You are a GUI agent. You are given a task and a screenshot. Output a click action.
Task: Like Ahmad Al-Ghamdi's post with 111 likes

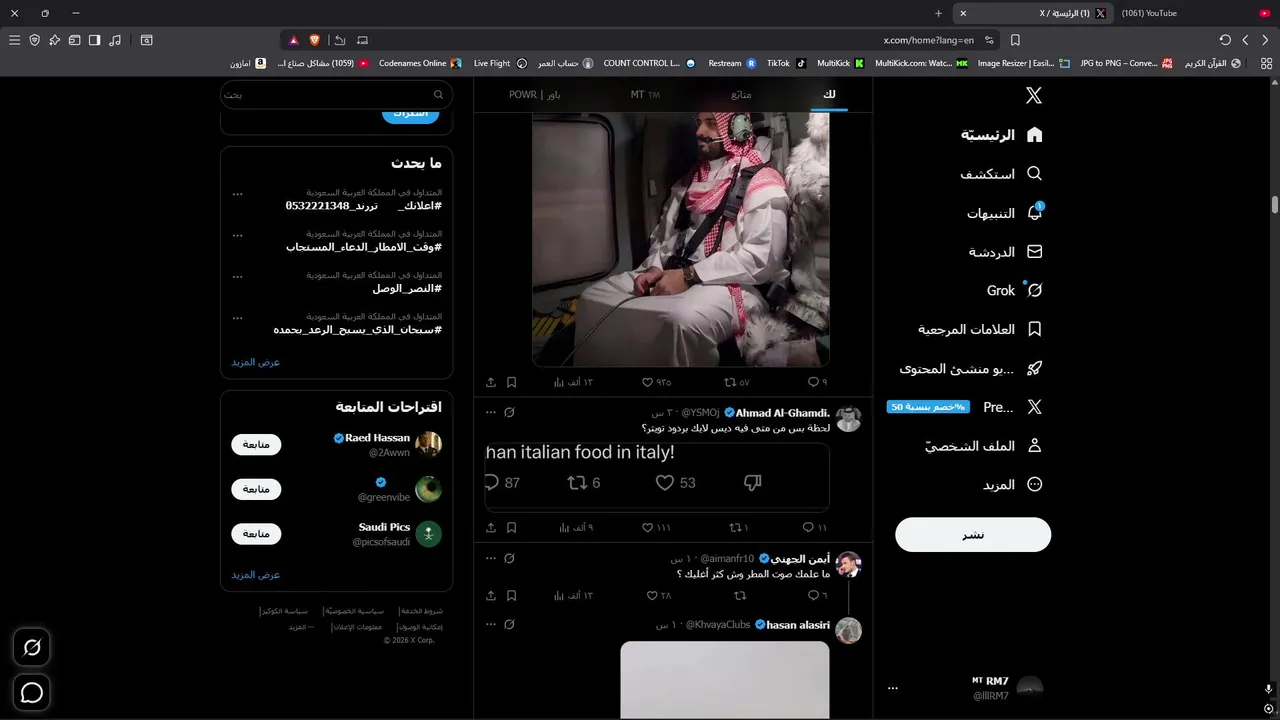click(656, 527)
